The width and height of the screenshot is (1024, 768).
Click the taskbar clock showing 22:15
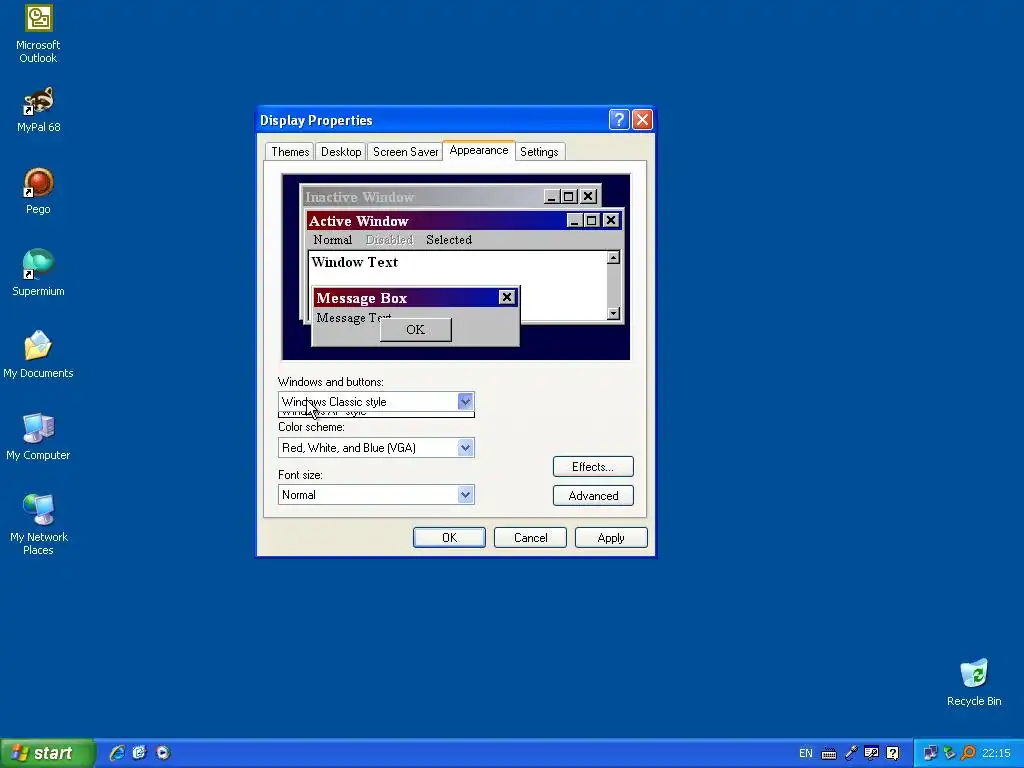click(996, 754)
